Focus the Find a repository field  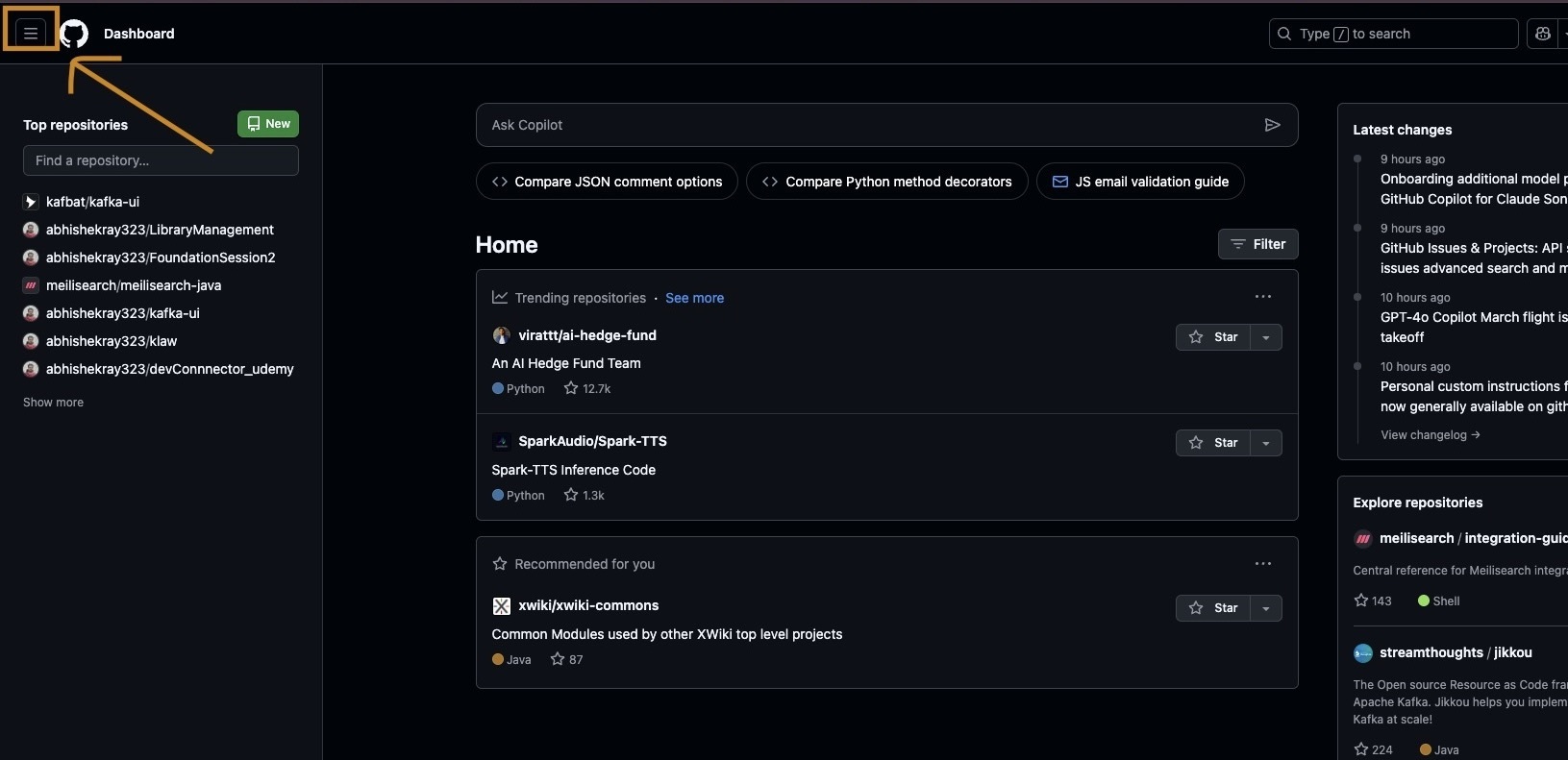pyautogui.click(x=161, y=160)
